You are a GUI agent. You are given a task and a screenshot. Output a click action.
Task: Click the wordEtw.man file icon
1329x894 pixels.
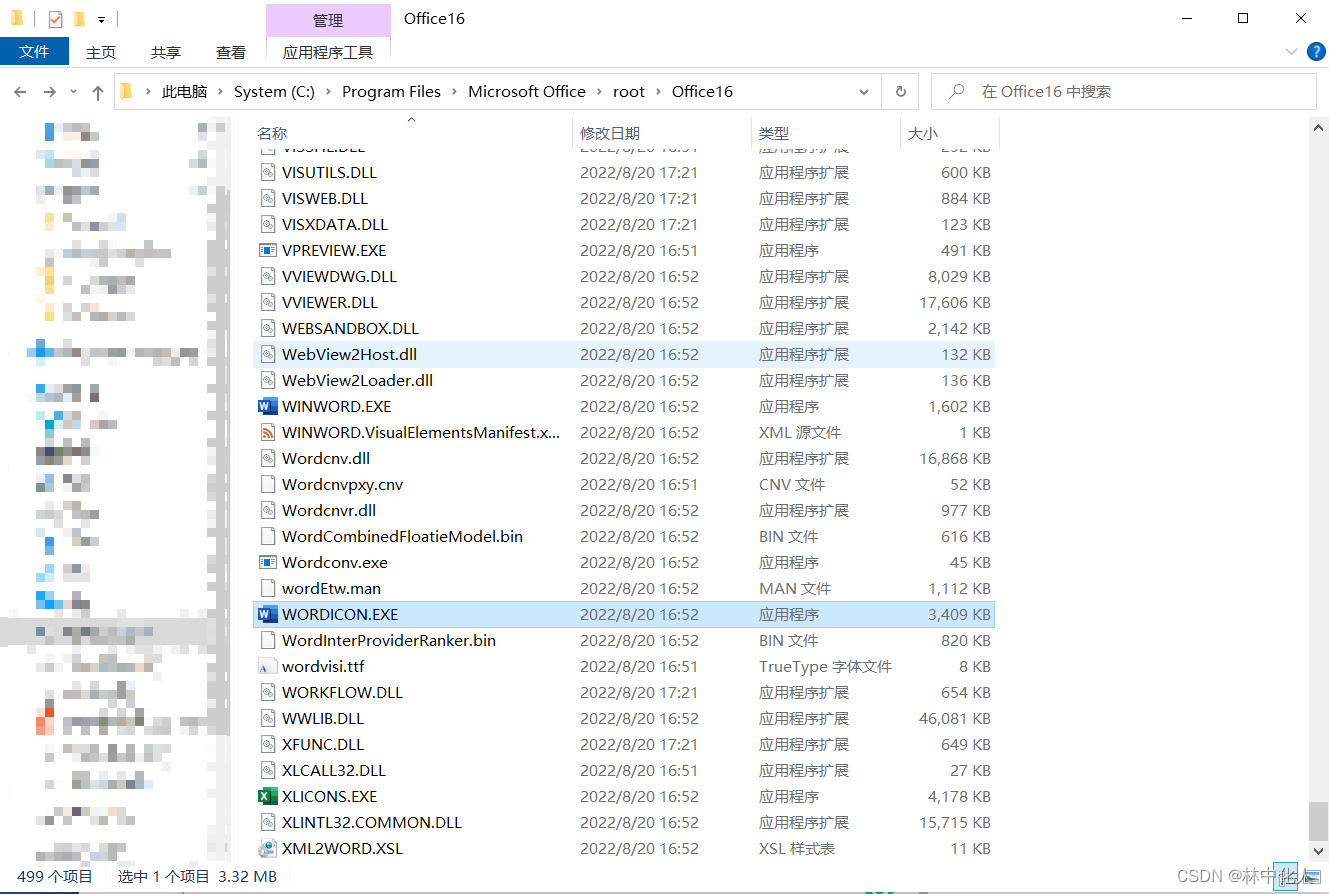pos(267,588)
